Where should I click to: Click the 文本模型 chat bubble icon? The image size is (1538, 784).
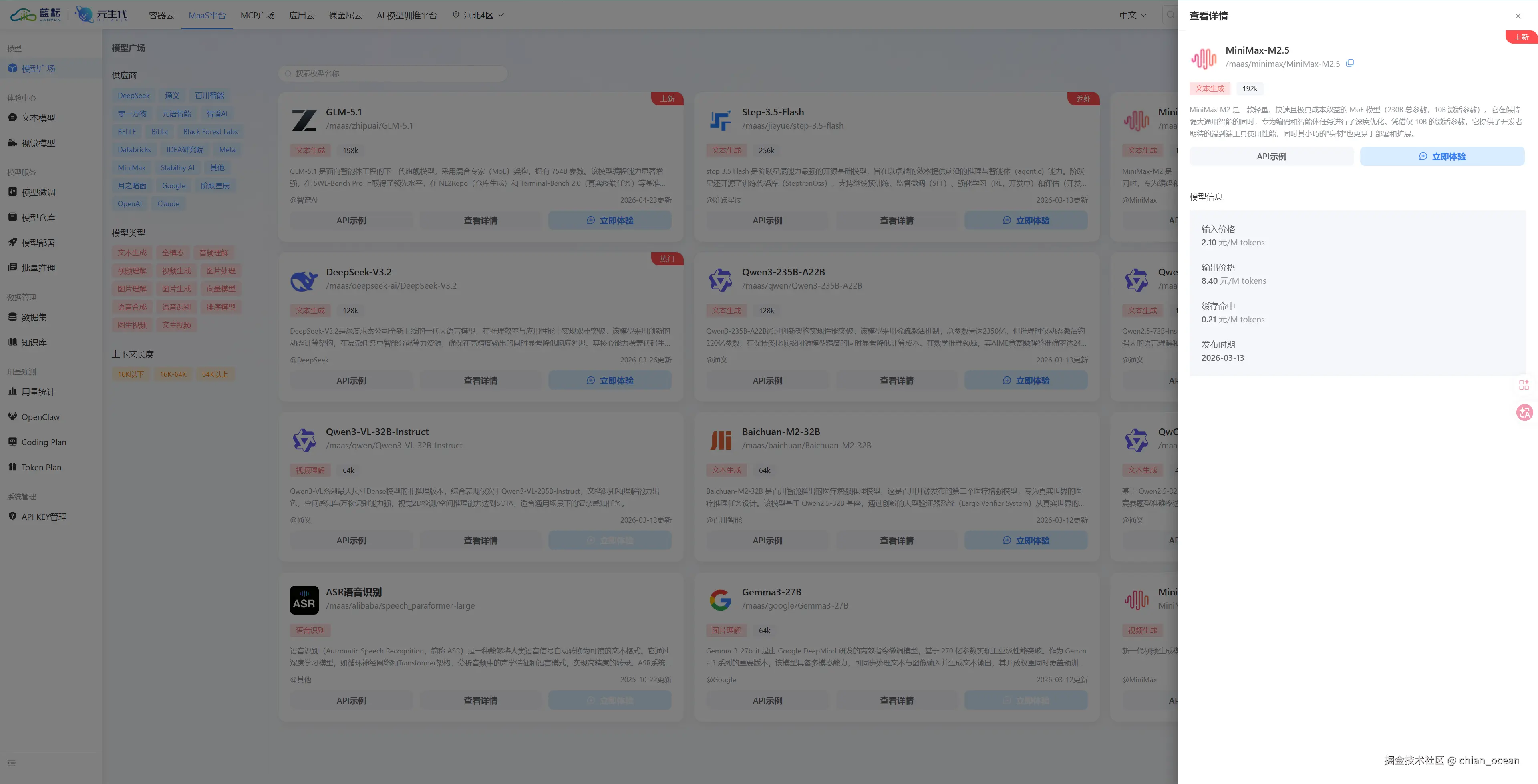[x=12, y=118]
